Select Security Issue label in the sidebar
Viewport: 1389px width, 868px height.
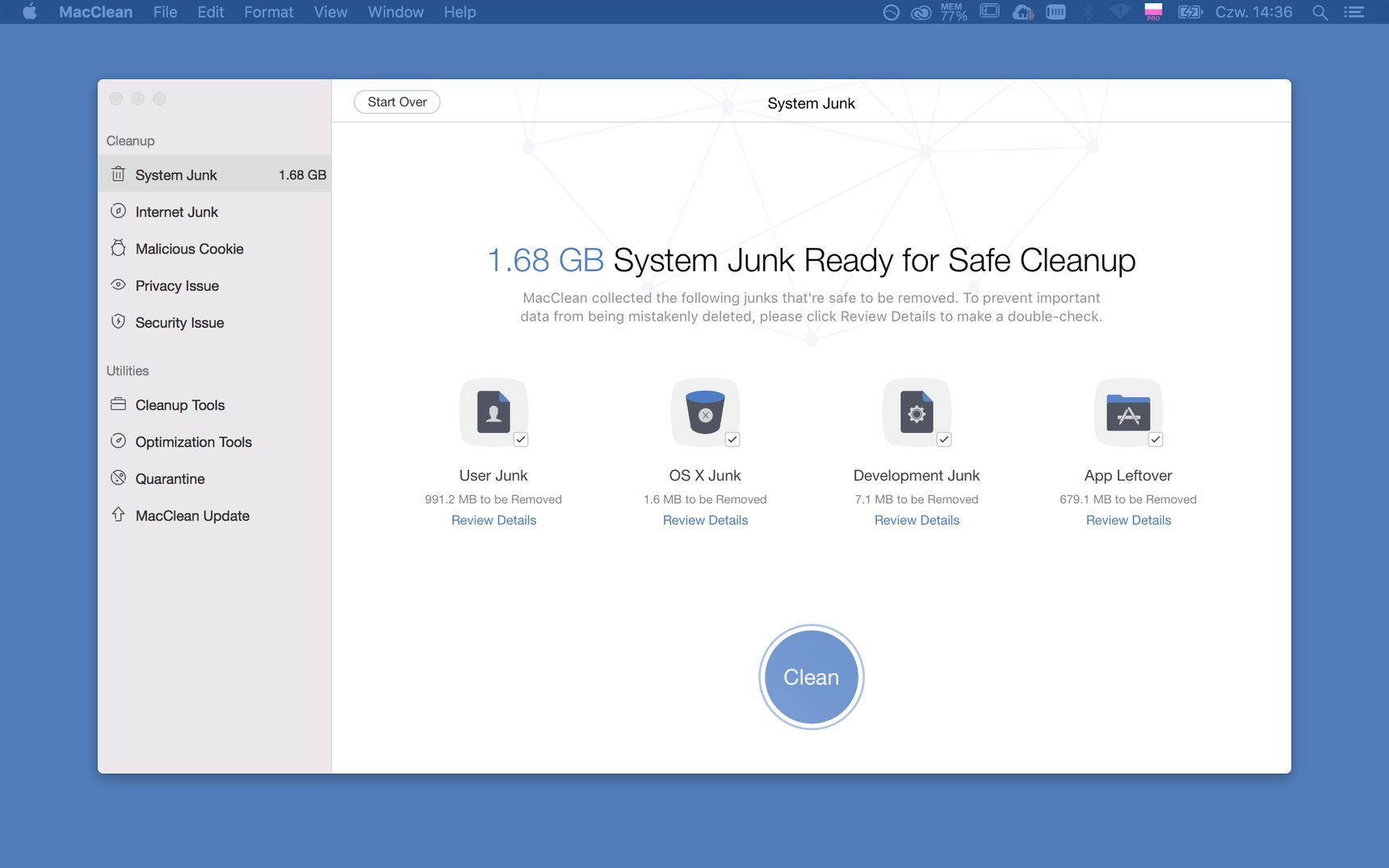[180, 322]
